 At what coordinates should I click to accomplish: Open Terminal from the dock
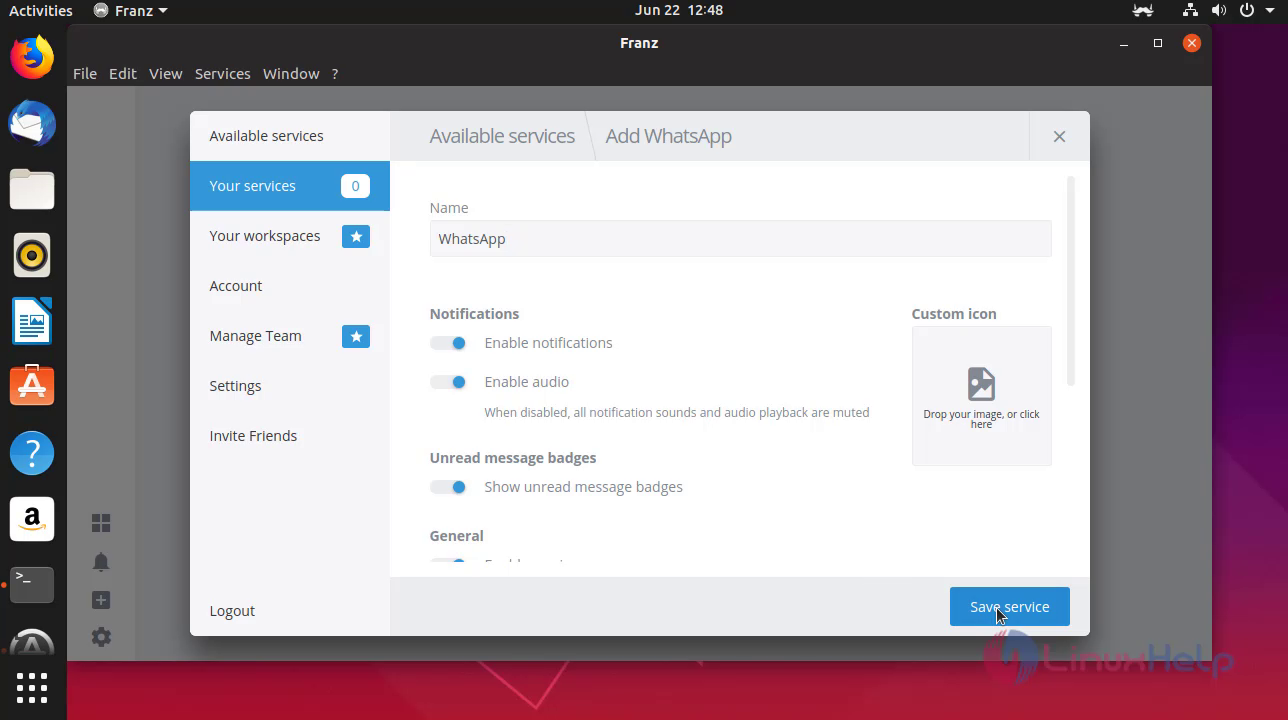32,584
